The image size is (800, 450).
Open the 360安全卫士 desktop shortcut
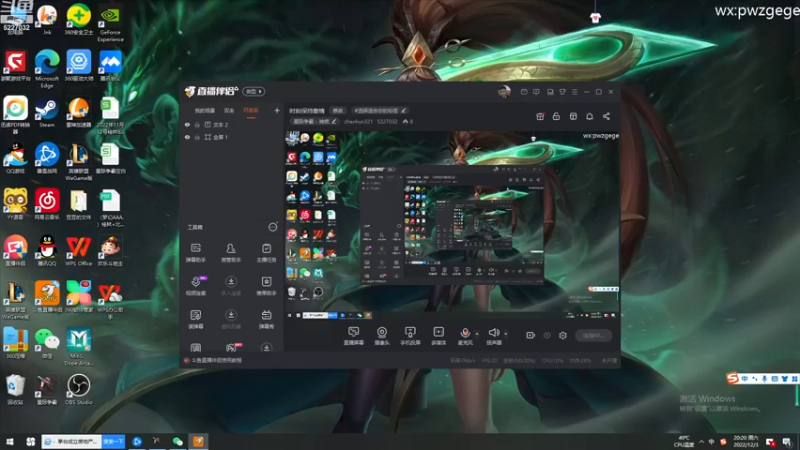[79, 19]
